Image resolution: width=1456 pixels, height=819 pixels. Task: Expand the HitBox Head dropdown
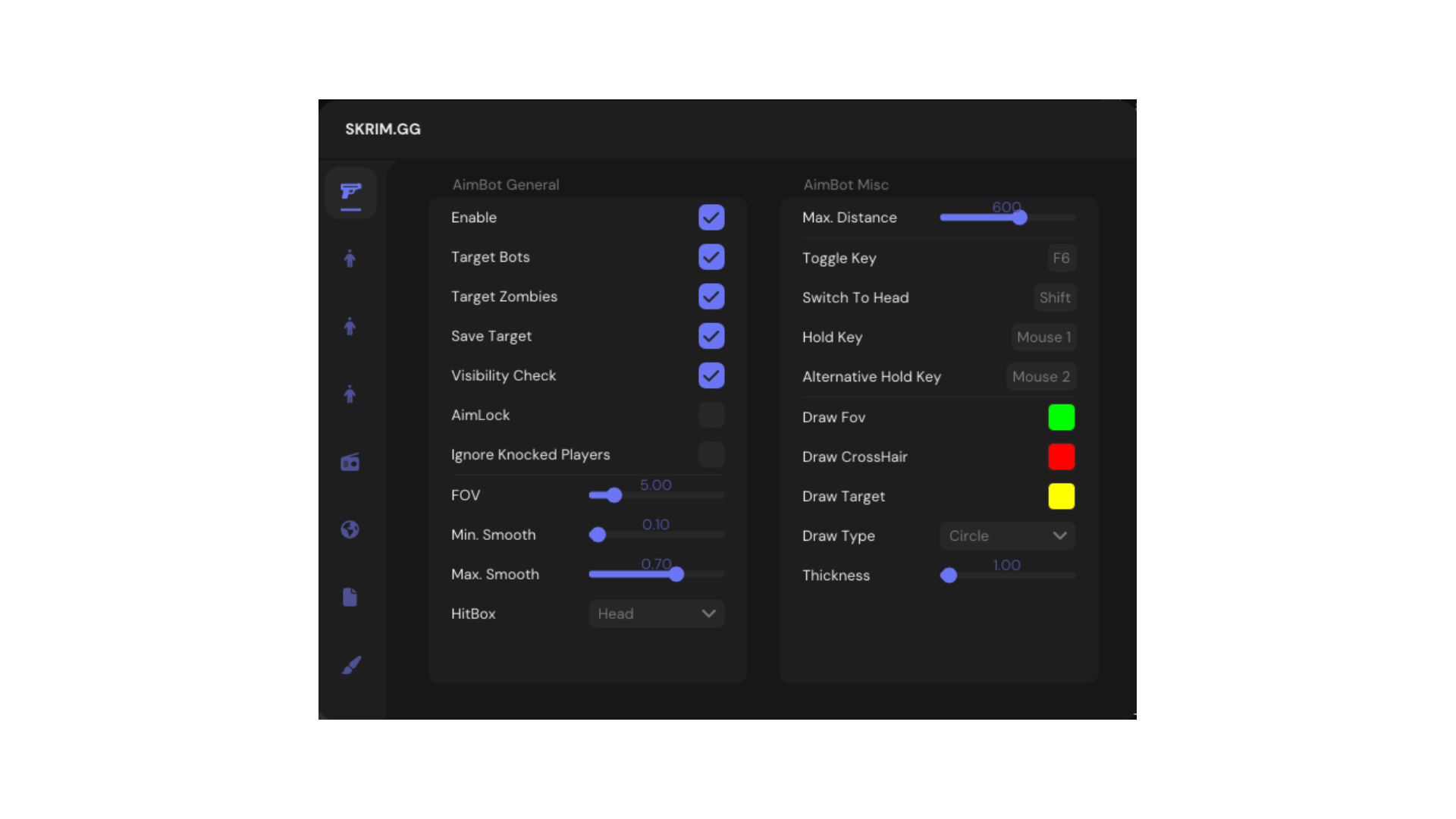click(656, 613)
